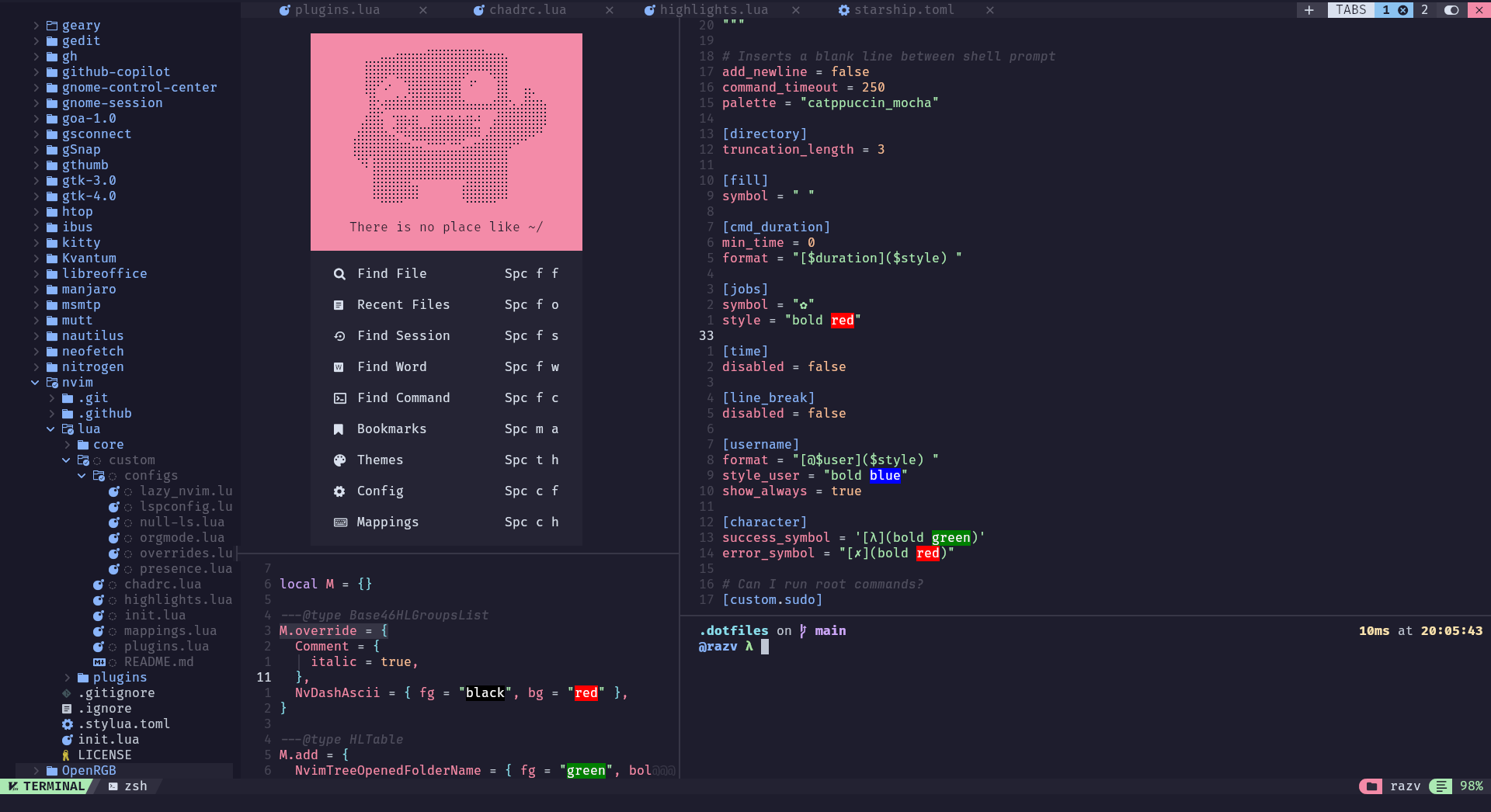The height and width of the screenshot is (812, 1491).
Task: Click the .gitignore git icon
Action: 67,693
